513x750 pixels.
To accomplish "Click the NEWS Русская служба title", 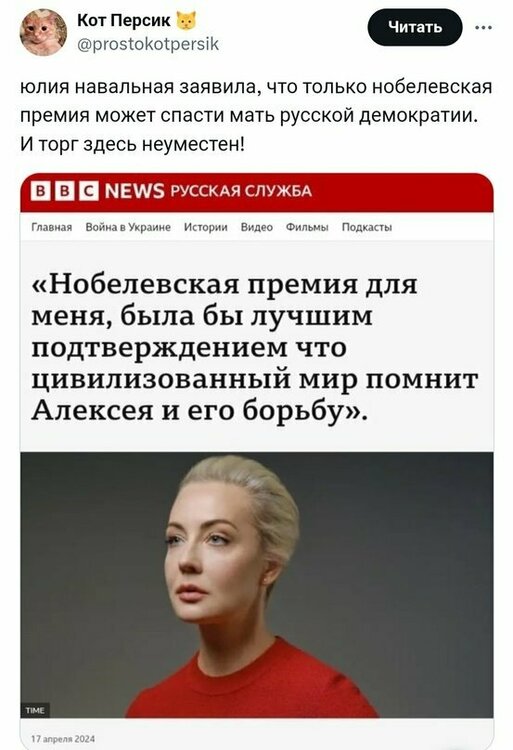I will click(208, 191).
